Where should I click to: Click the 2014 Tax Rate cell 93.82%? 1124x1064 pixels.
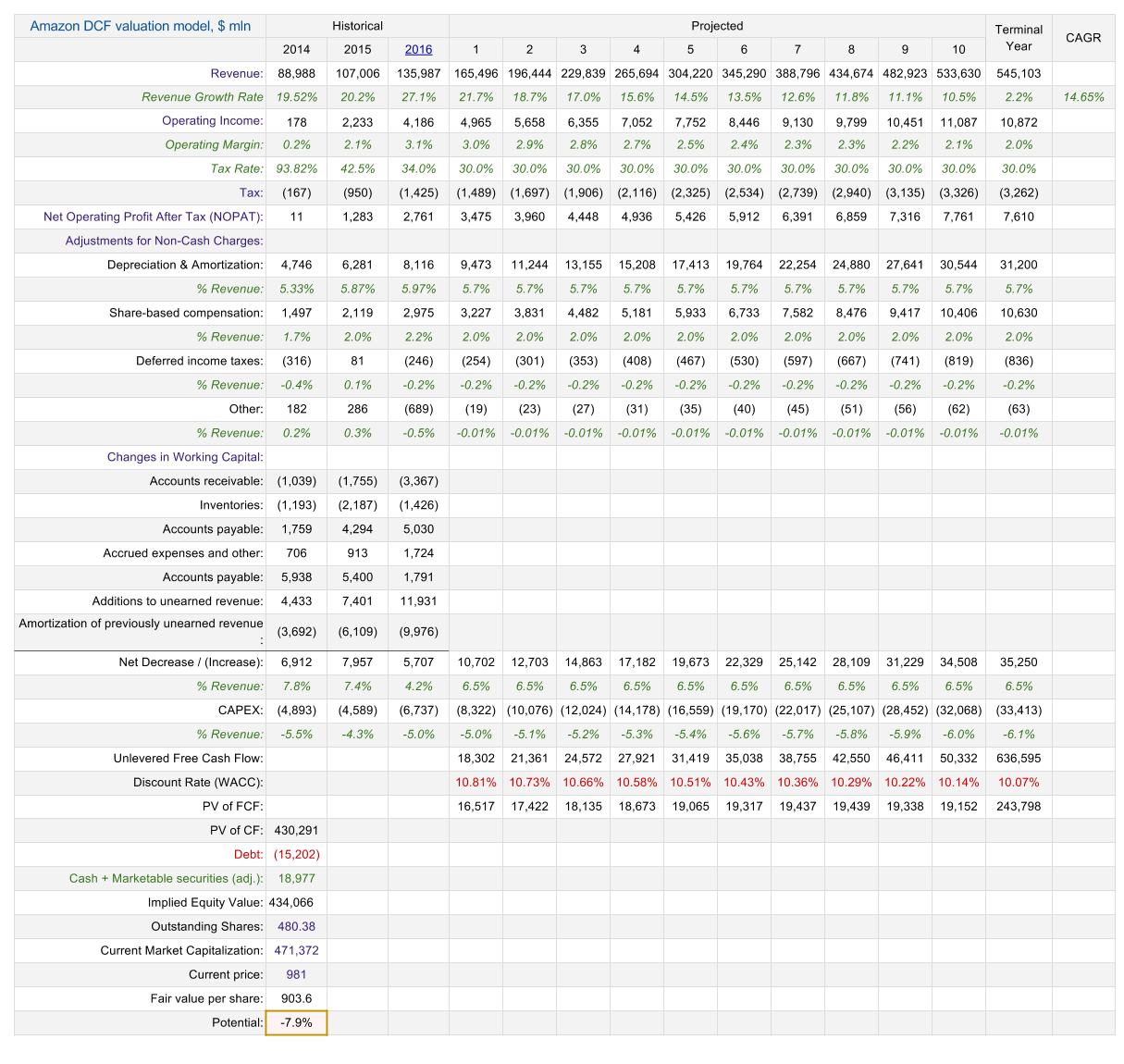296,168
